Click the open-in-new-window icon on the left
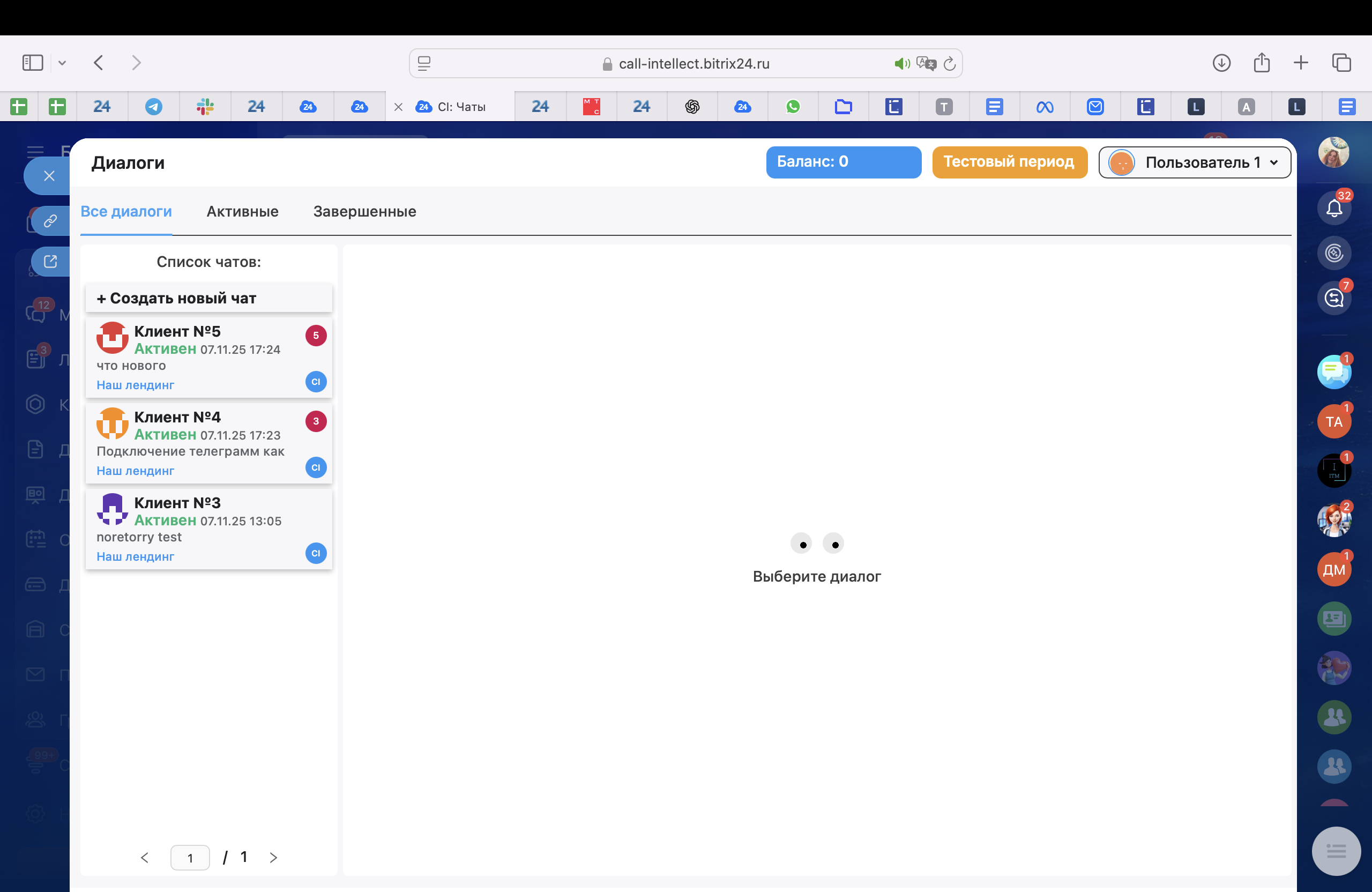1372x892 pixels. click(x=50, y=262)
